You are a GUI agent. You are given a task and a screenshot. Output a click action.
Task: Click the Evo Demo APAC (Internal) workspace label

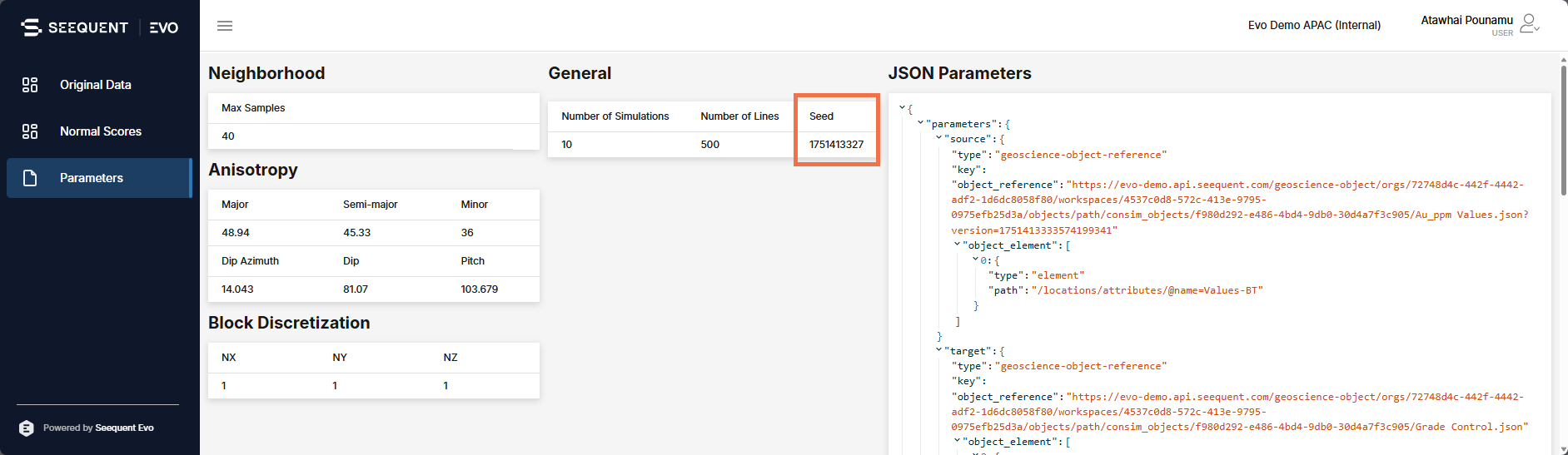(x=1314, y=25)
